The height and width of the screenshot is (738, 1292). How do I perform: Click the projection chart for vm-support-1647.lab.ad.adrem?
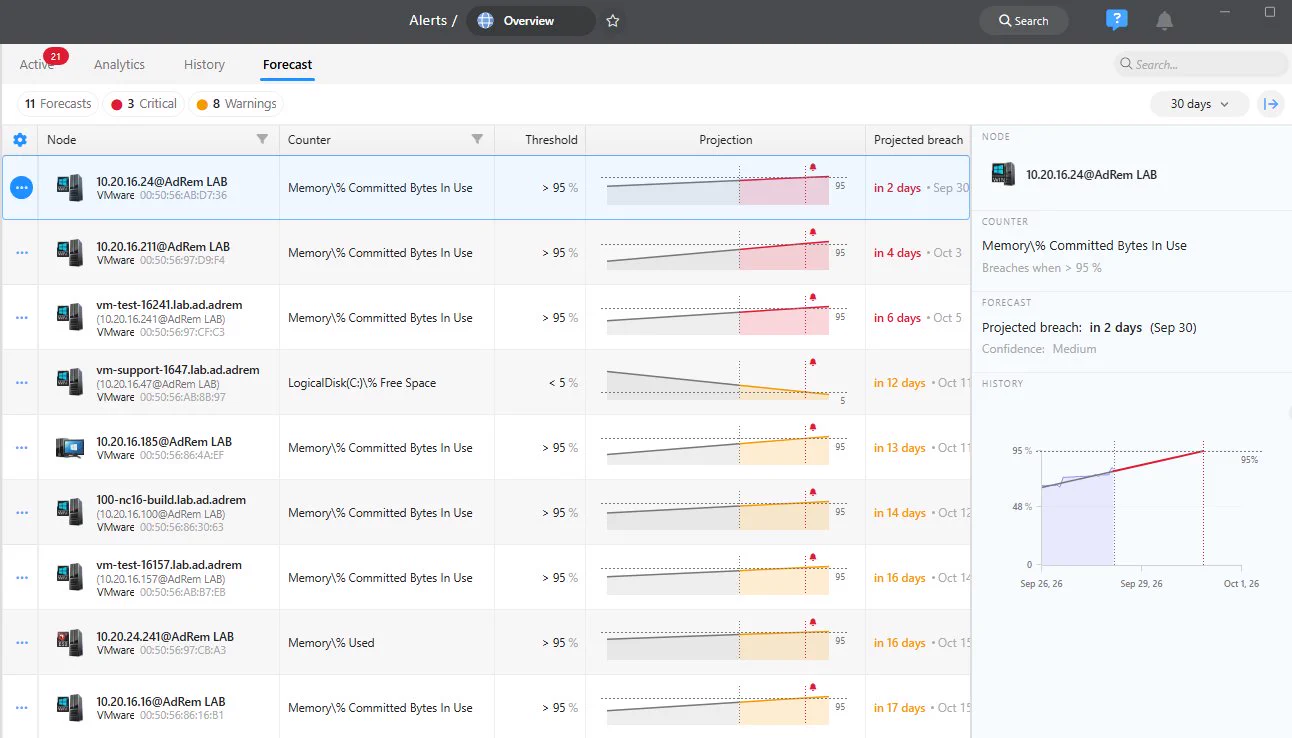click(x=725, y=381)
